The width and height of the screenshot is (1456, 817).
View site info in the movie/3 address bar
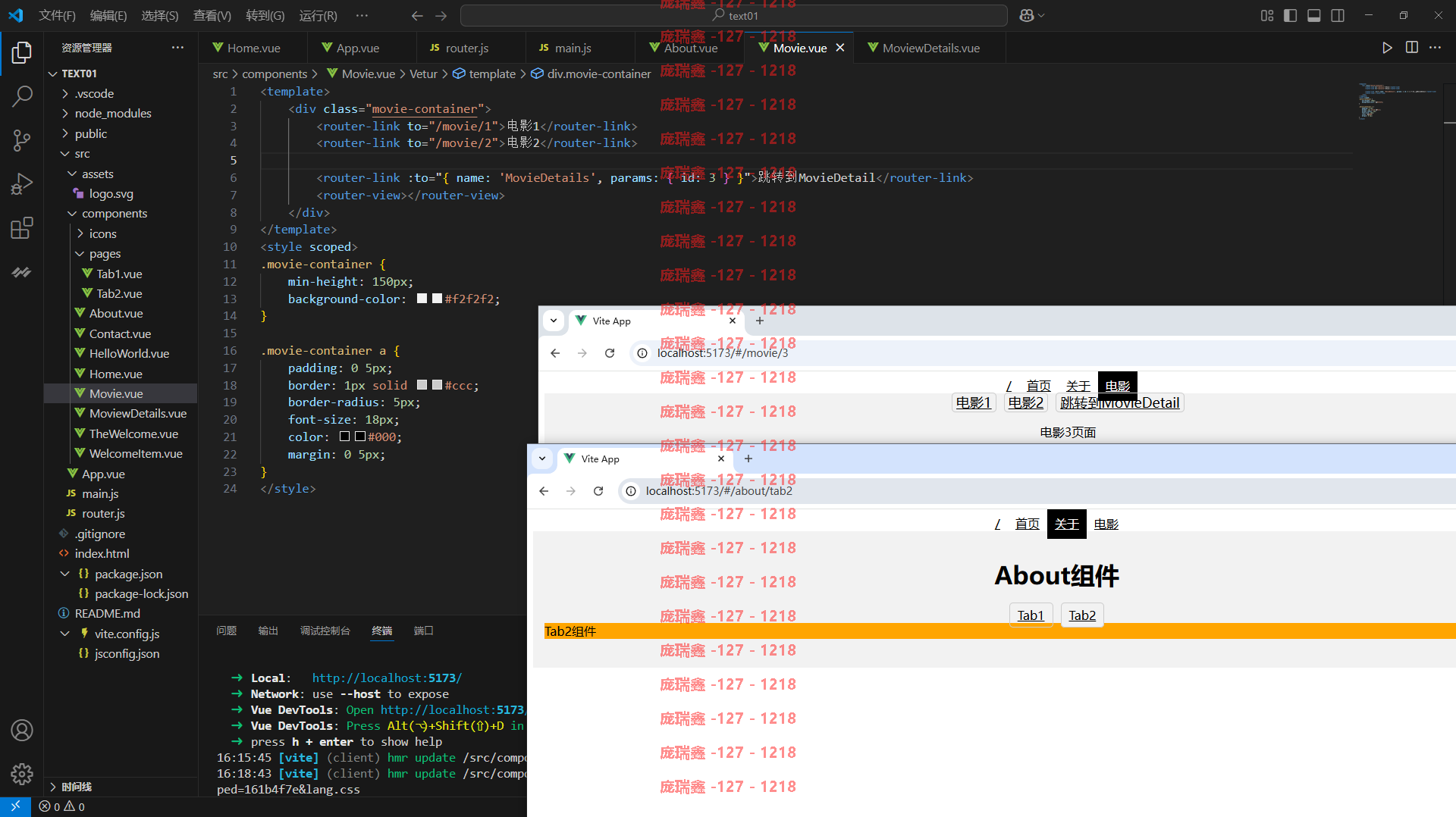pos(642,353)
